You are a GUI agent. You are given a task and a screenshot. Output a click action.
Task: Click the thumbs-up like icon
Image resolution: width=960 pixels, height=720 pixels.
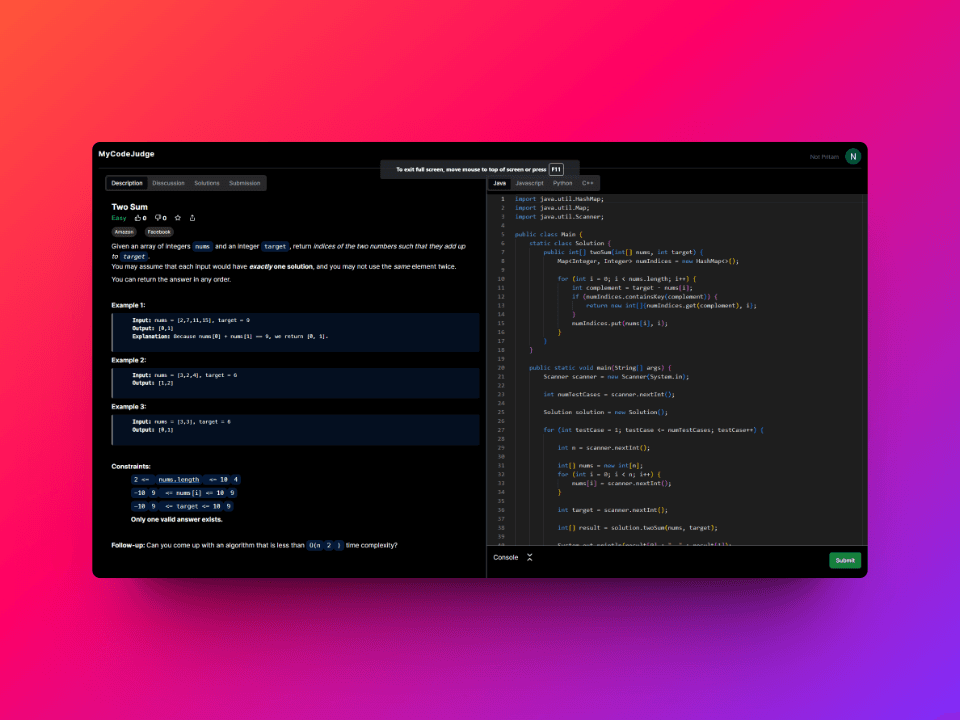tap(138, 218)
